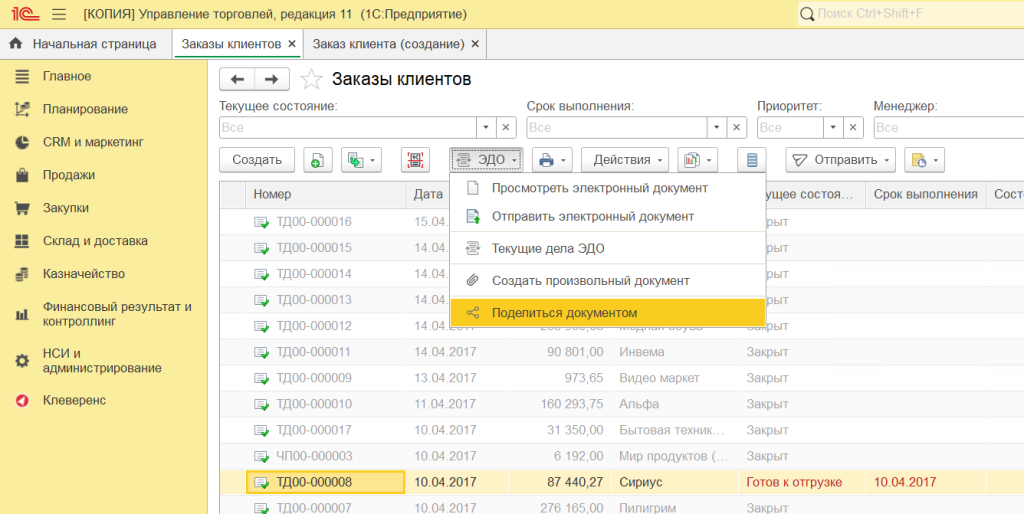This screenshot has width=1024, height=514.
Task: Select Текущие дела ЭДО menu item
Action: tap(607, 249)
